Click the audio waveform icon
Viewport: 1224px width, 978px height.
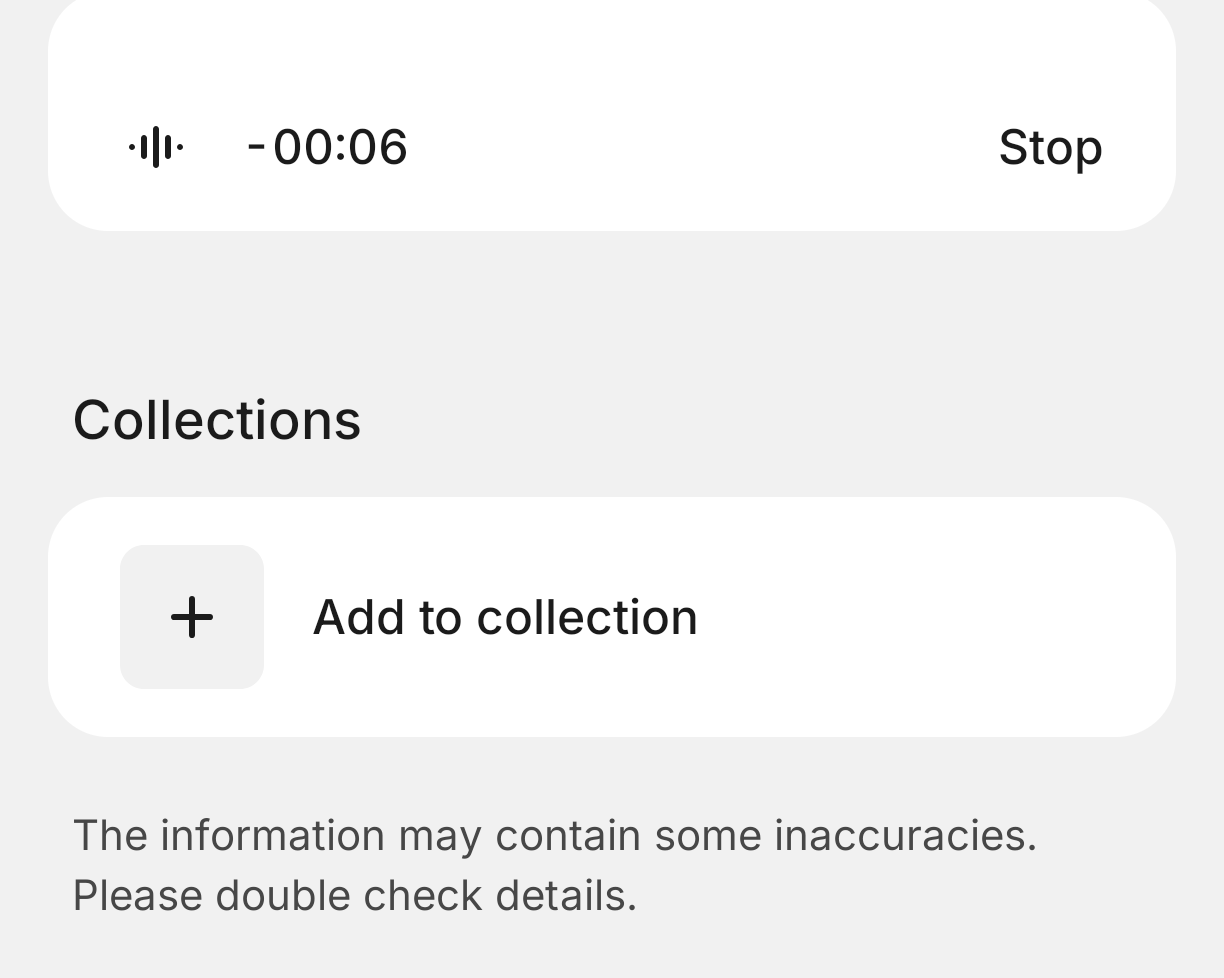[x=156, y=148]
